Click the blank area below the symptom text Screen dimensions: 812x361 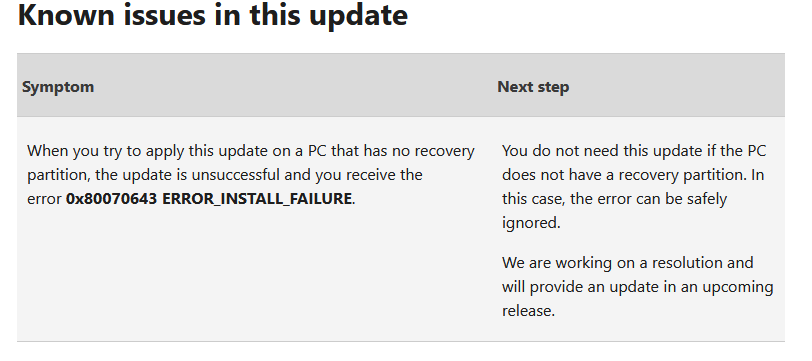[x=254, y=275]
